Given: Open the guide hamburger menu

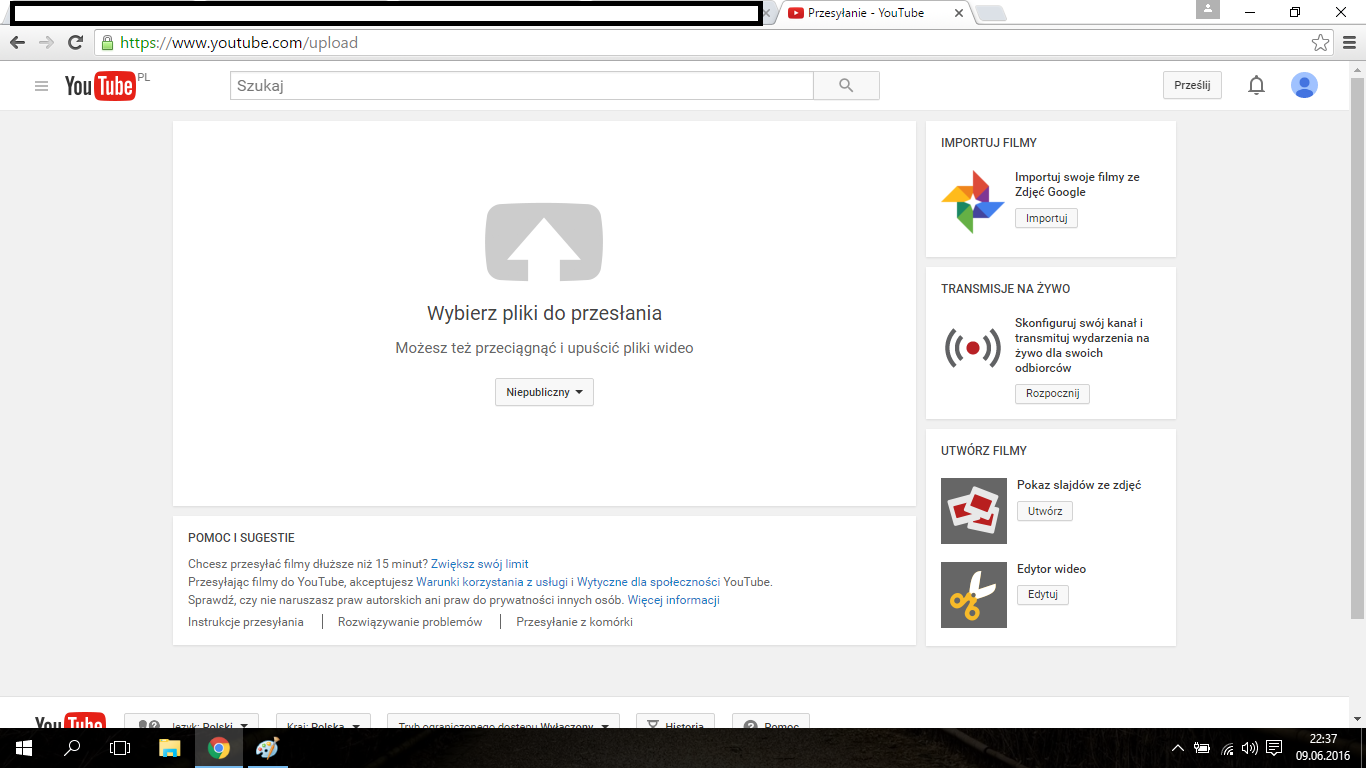Looking at the screenshot, I should pos(41,85).
